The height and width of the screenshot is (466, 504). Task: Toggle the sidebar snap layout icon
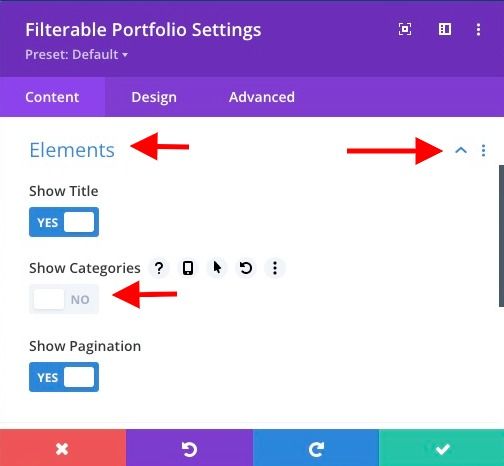pos(445,29)
